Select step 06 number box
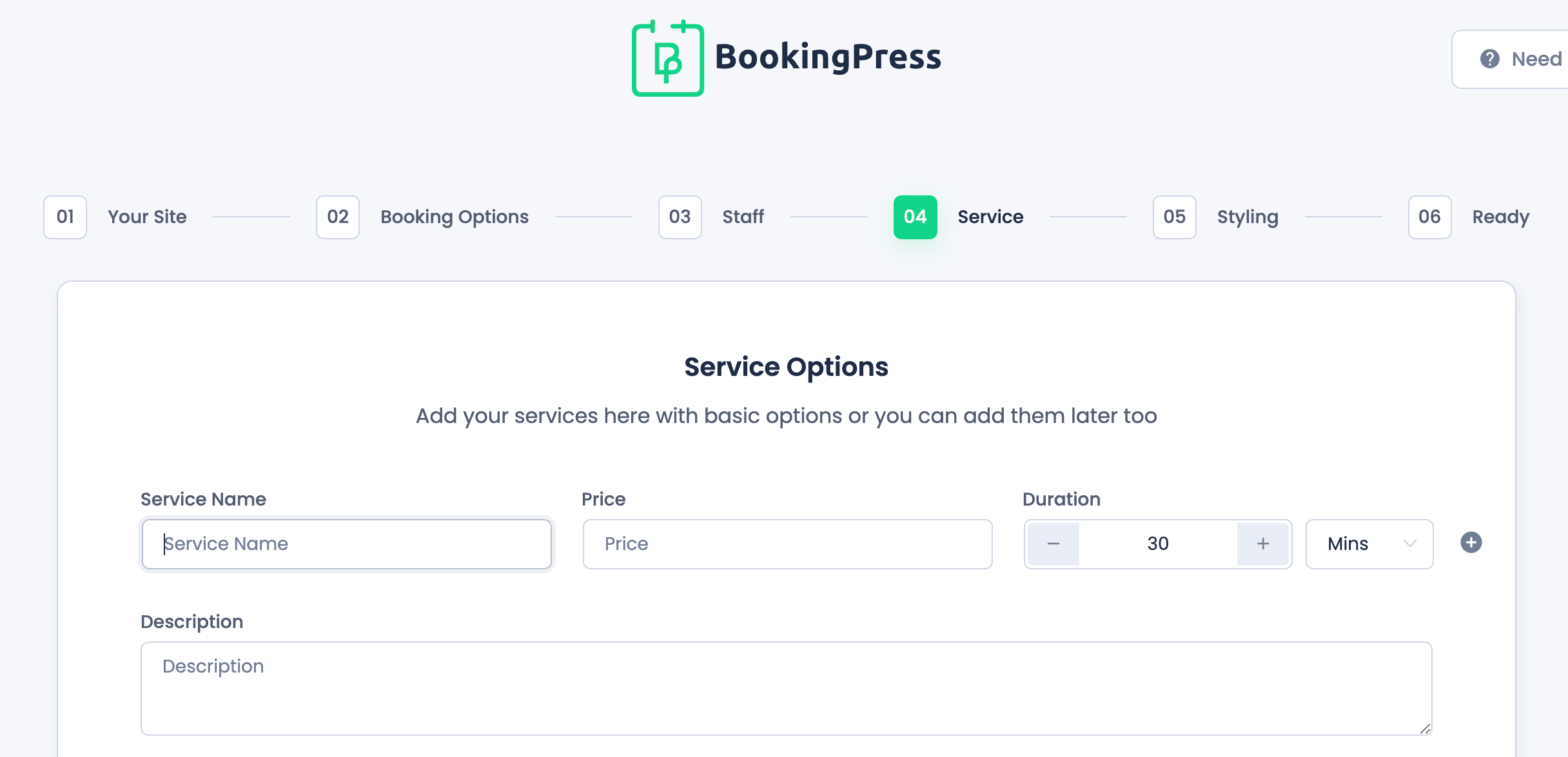Screen dimensions: 1568x757 coord(1429,217)
